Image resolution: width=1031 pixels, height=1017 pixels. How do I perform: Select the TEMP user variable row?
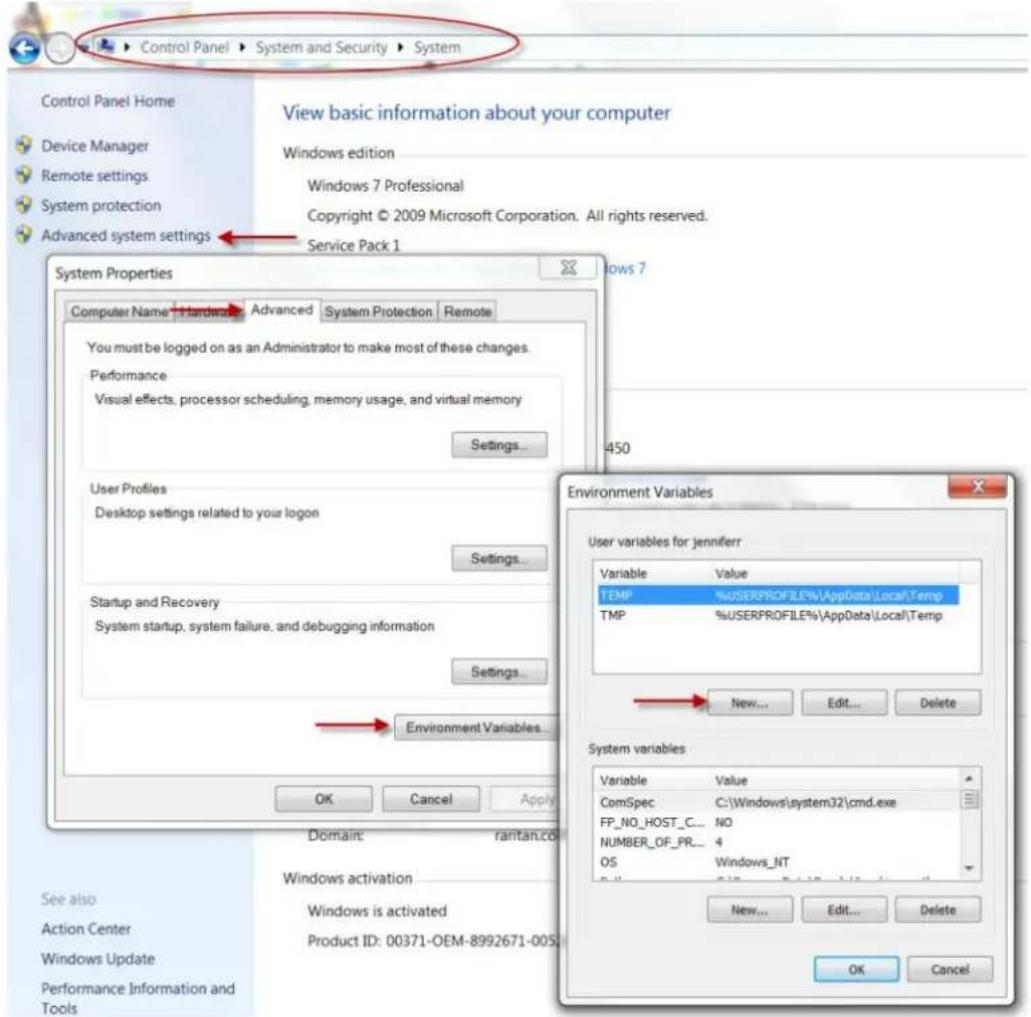point(778,596)
